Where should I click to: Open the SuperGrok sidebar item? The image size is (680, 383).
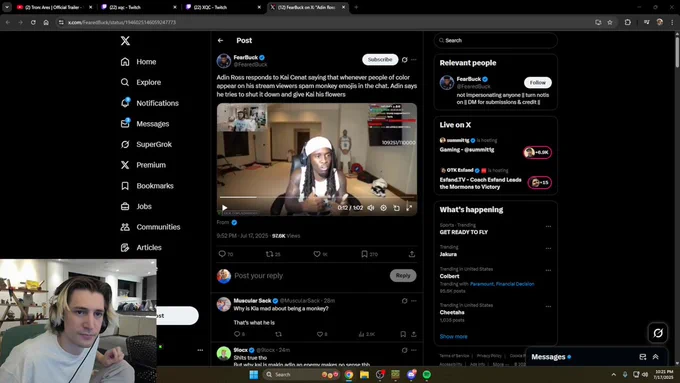point(147,144)
